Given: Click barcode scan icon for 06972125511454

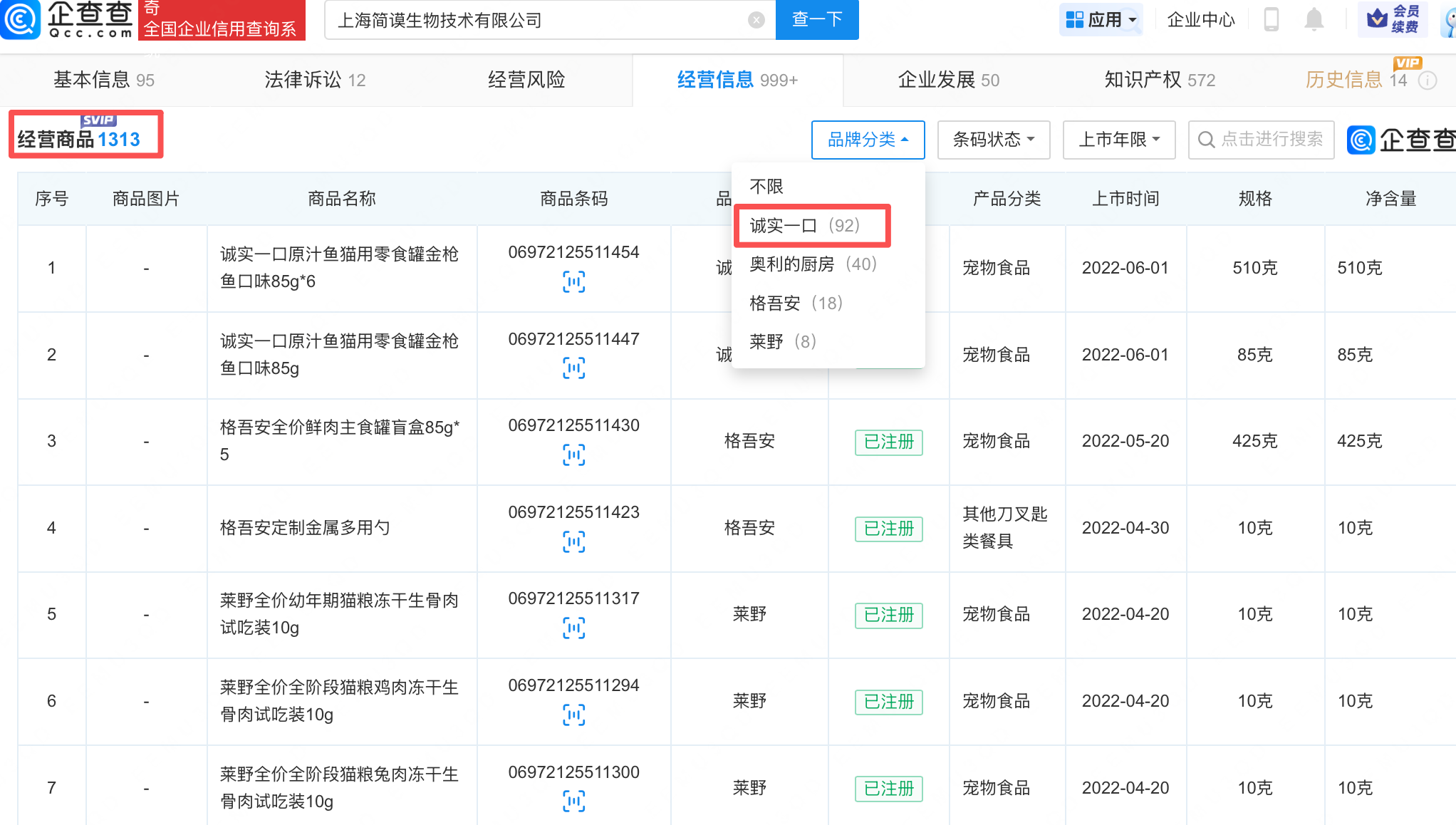Looking at the screenshot, I should (x=573, y=282).
